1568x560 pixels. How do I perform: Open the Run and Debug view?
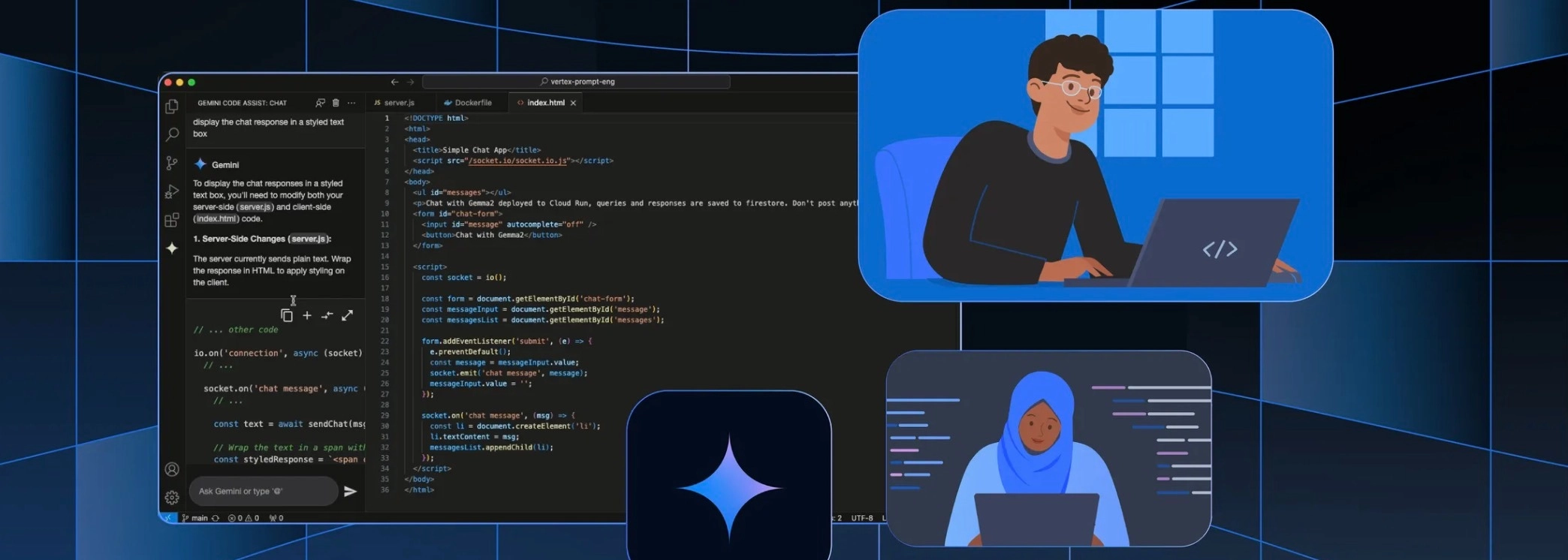(172, 191)
